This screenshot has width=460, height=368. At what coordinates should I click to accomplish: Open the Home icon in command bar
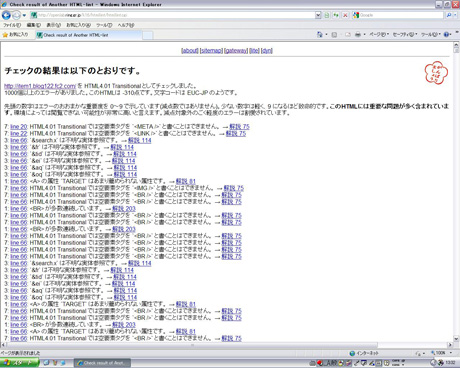point(320,34)
